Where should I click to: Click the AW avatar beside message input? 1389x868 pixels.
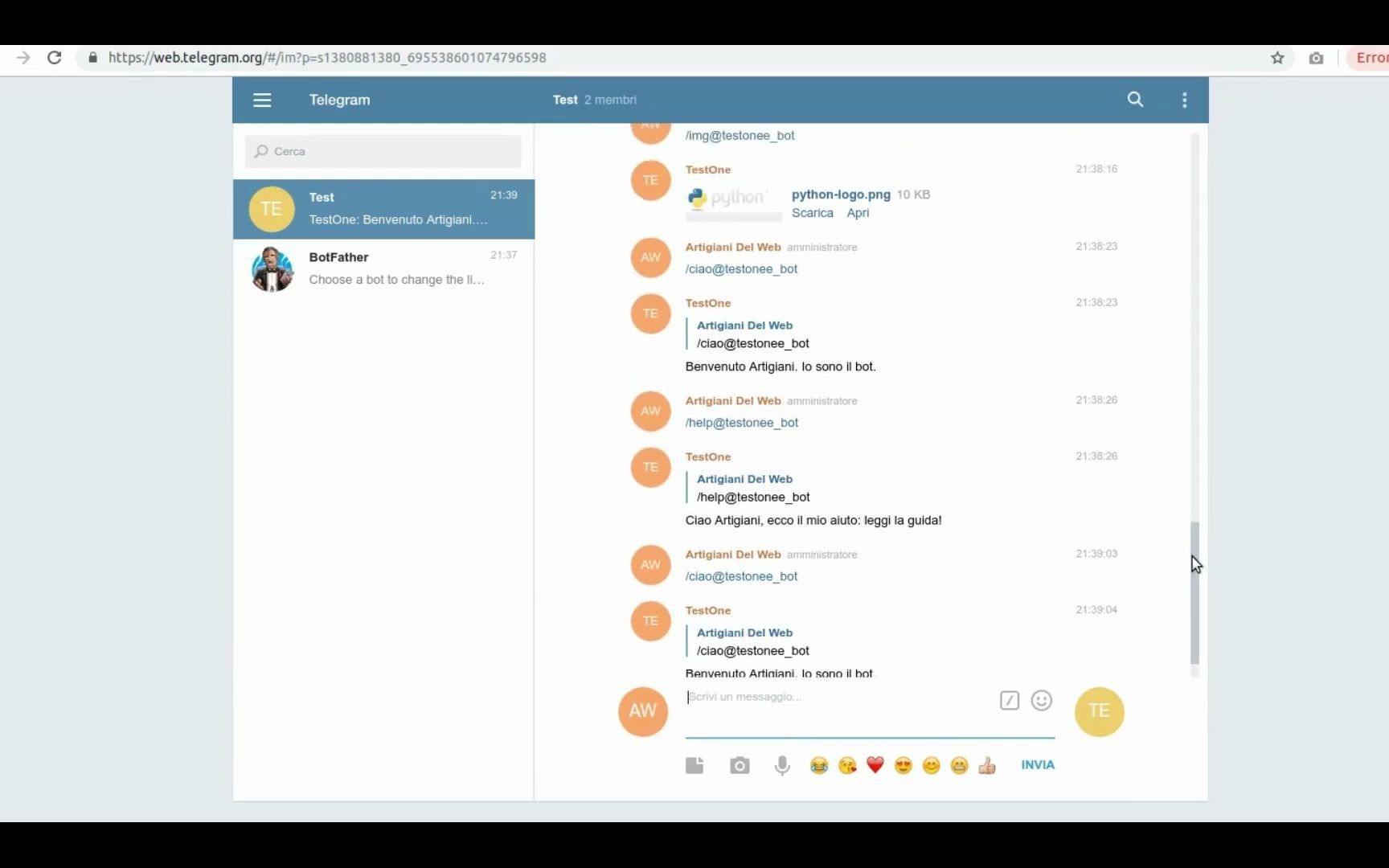(642, 711)
